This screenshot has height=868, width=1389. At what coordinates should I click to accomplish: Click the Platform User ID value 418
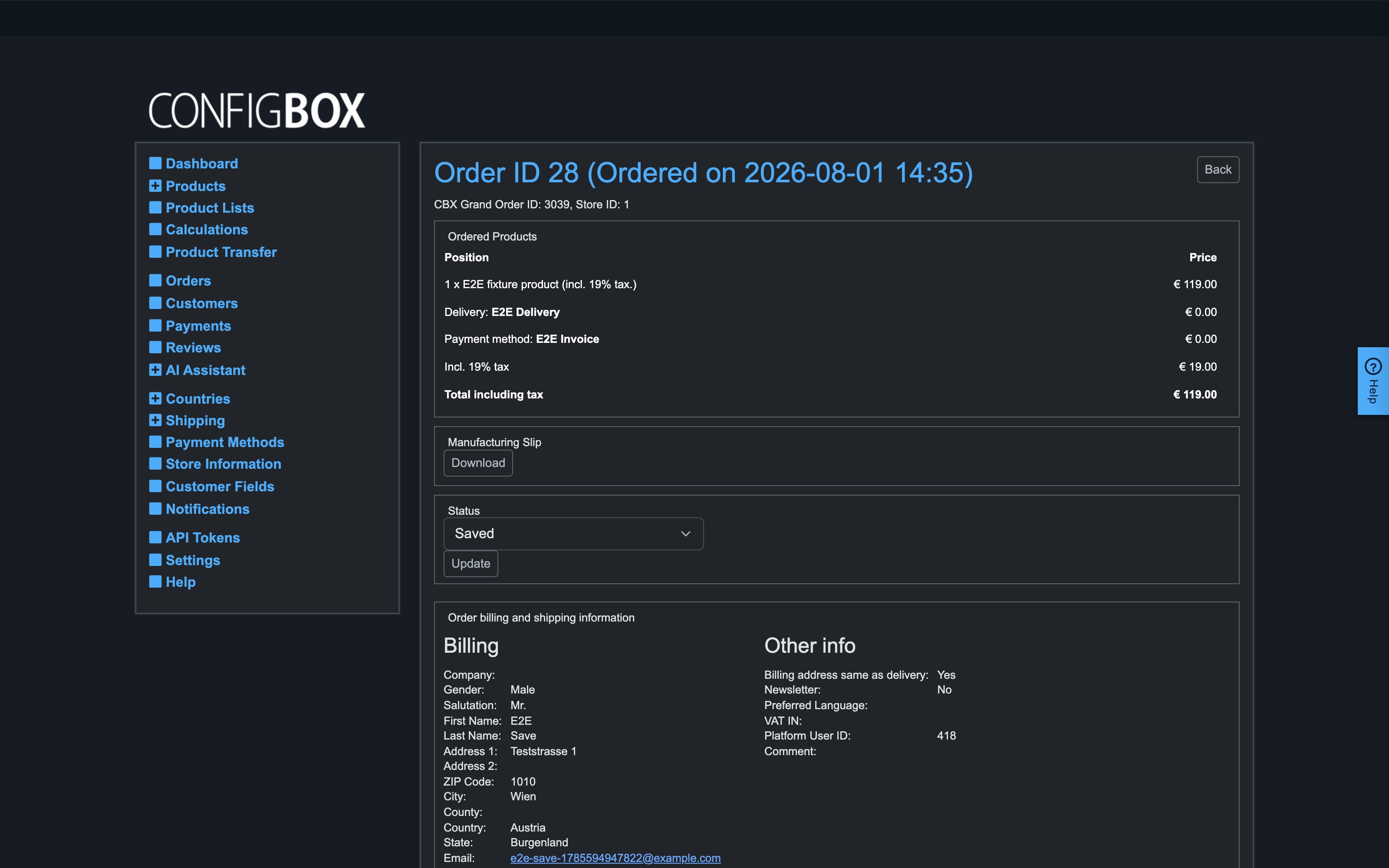[x=946, y=735]
